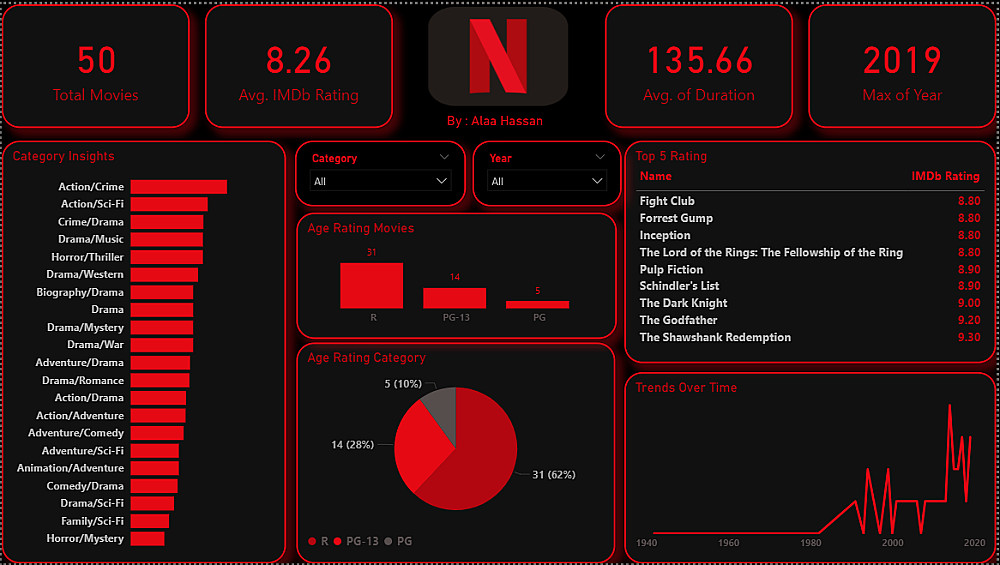Click the 2000 axis label on trend chart

point(892,543)
